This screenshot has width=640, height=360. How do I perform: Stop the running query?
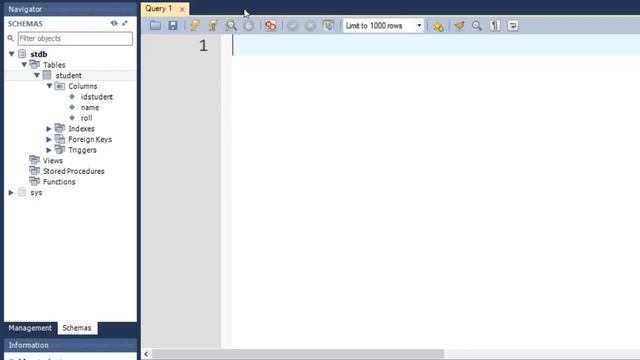249,26
